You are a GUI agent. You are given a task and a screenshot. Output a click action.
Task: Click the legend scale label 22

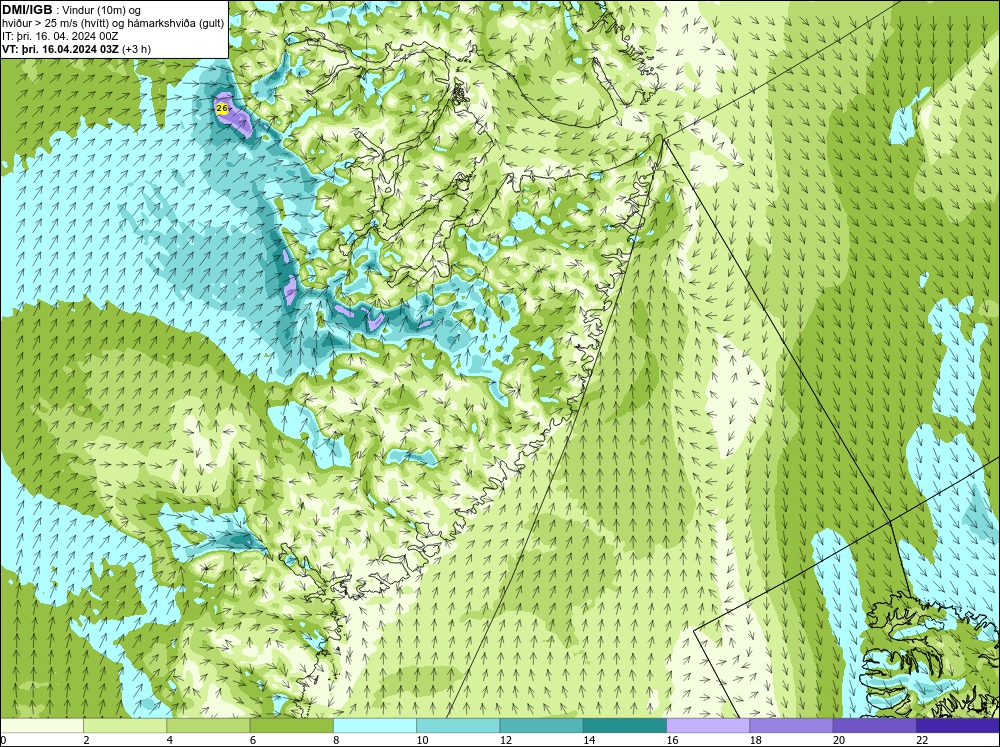pyautogui.click(x=922, y=740)
